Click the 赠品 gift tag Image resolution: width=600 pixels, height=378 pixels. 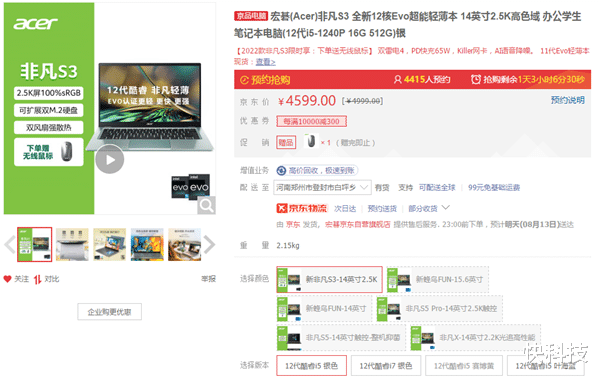pos(286,143)
